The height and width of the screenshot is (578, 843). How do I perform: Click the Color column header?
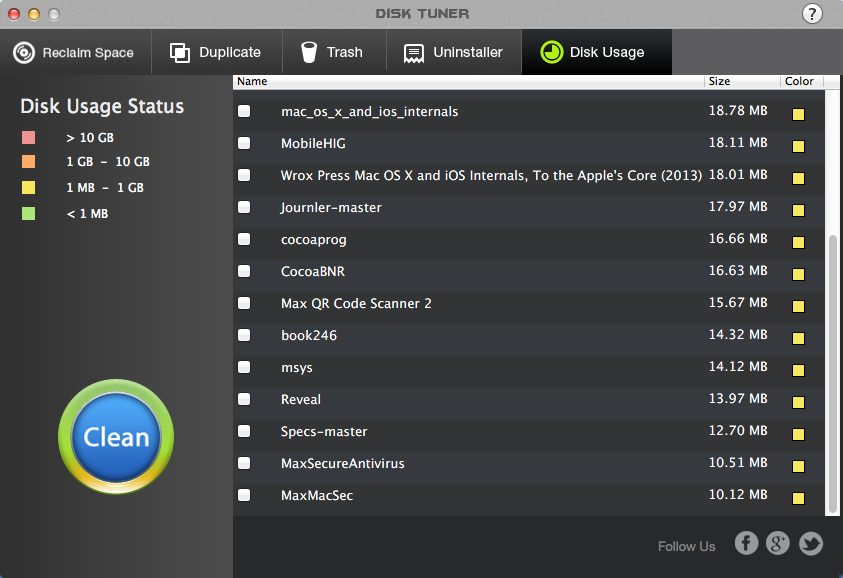tap(802, 81)
